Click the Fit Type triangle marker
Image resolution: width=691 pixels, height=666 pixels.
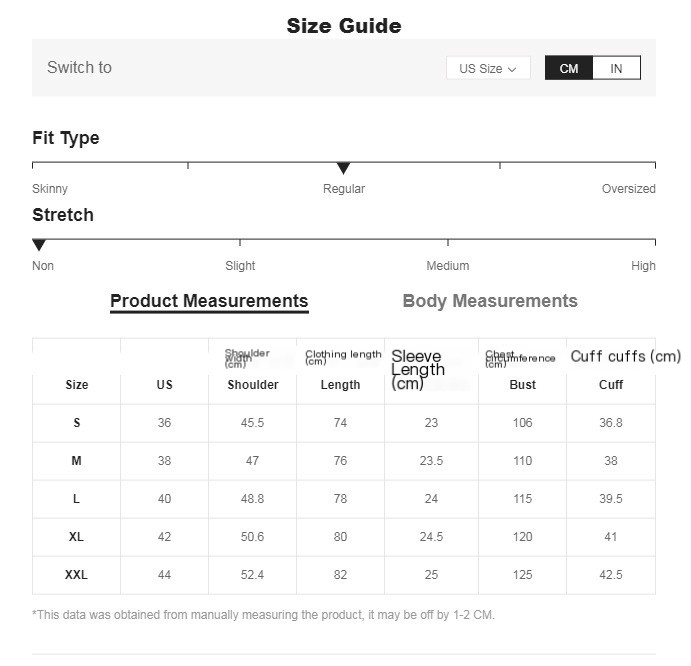(x=343, y=168)
